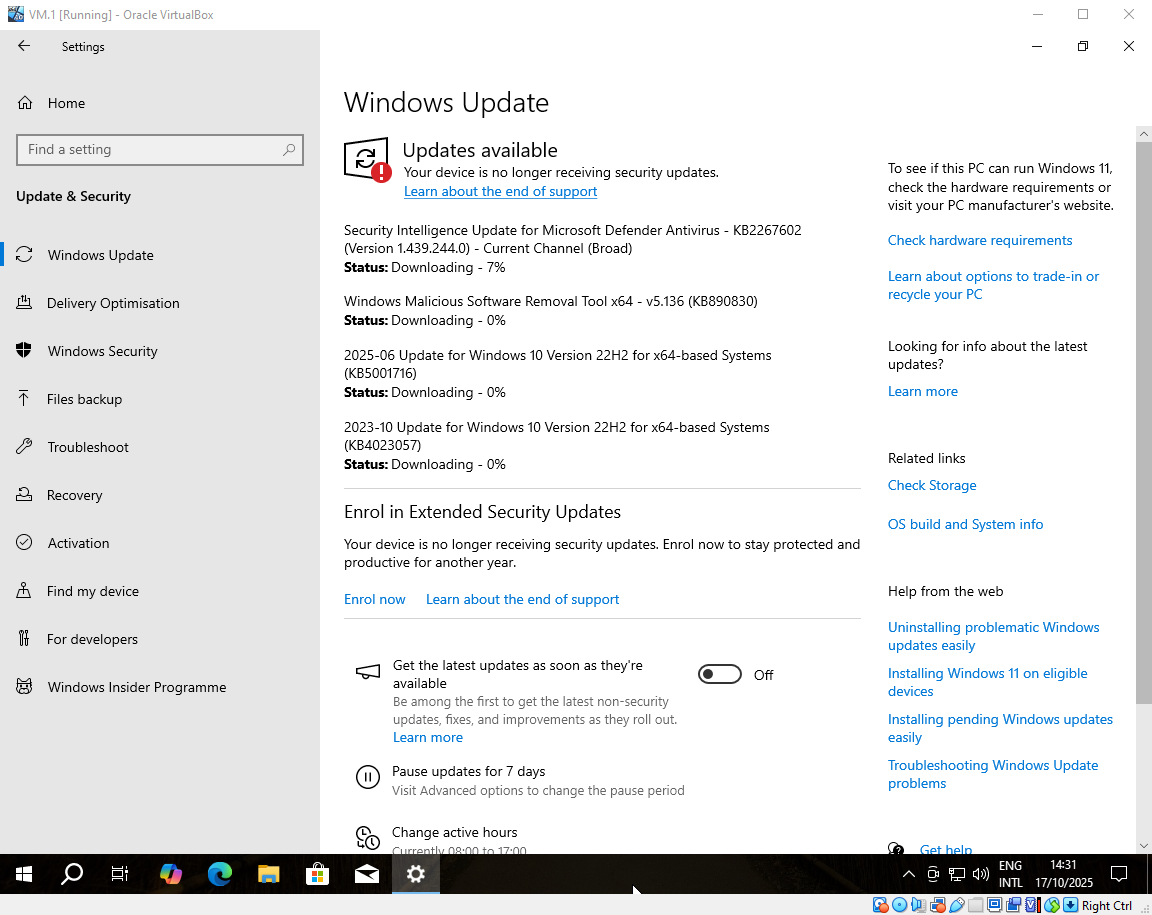Click the Find a setting search box
Image resolution: width=1152 pixels, height=915 pixels.
159,150
